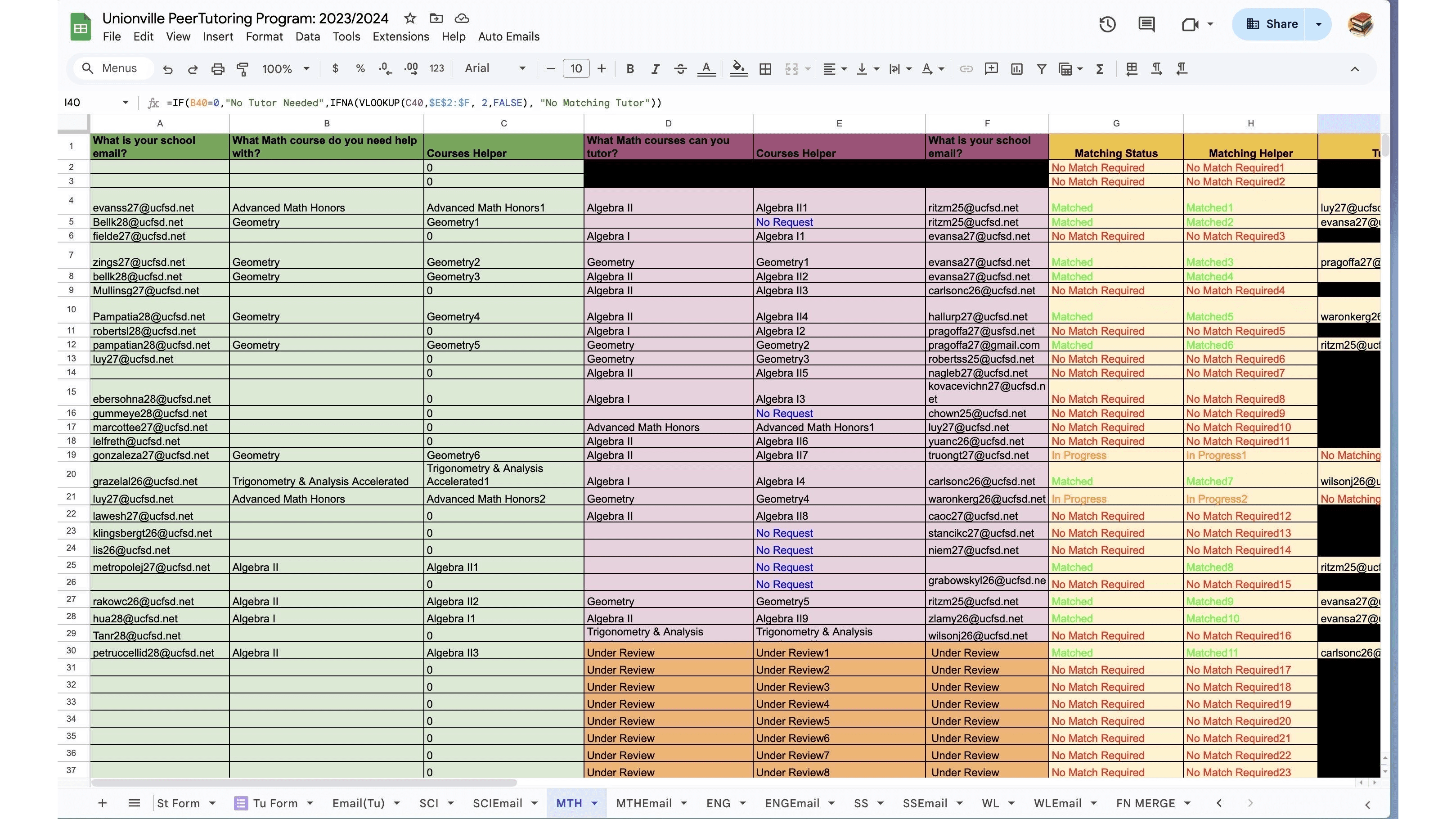Switch to the MTHEmail sheet

click(644, 803)
